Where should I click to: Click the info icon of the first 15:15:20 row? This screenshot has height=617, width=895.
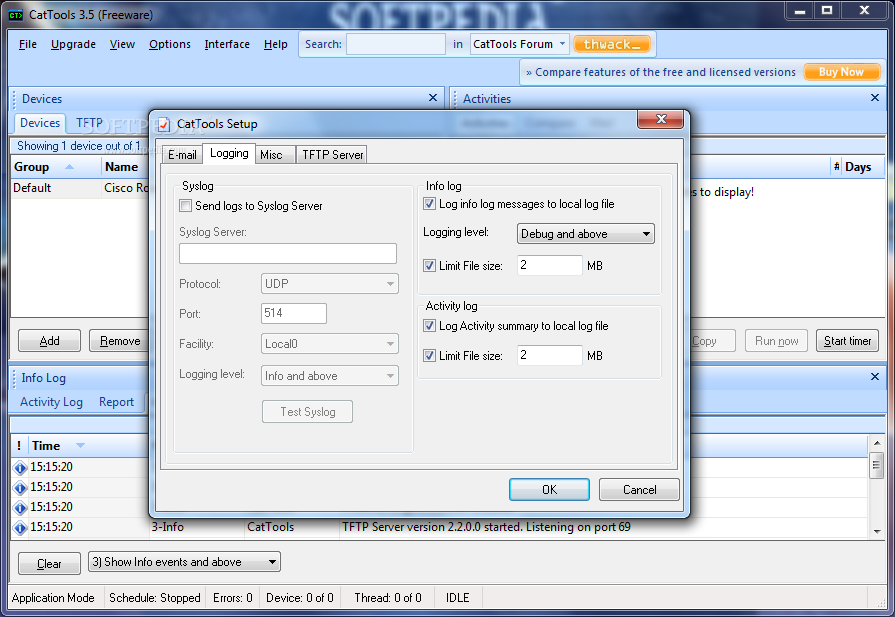point(20,467)
